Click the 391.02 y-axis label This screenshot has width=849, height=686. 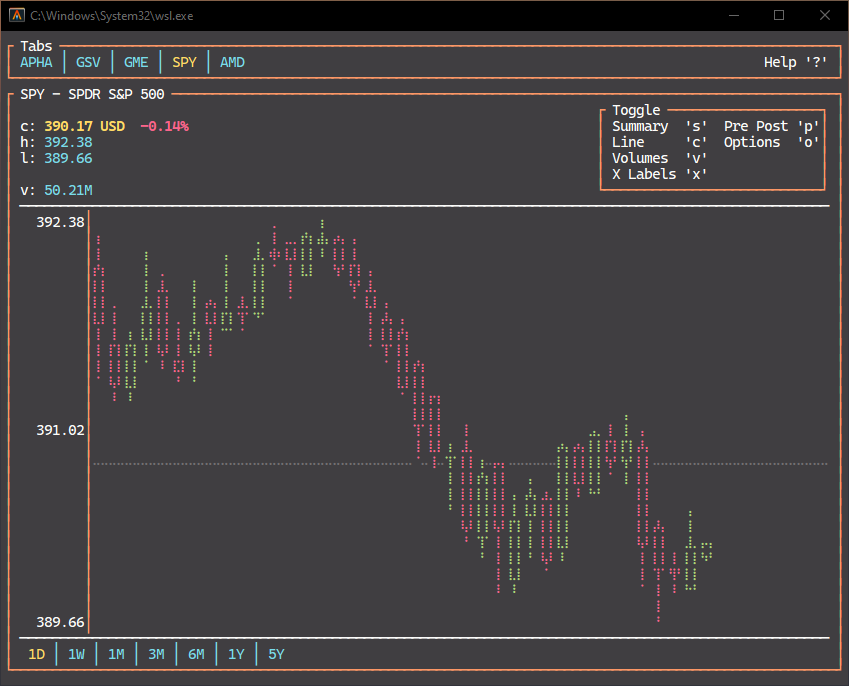tap(60, 430)
